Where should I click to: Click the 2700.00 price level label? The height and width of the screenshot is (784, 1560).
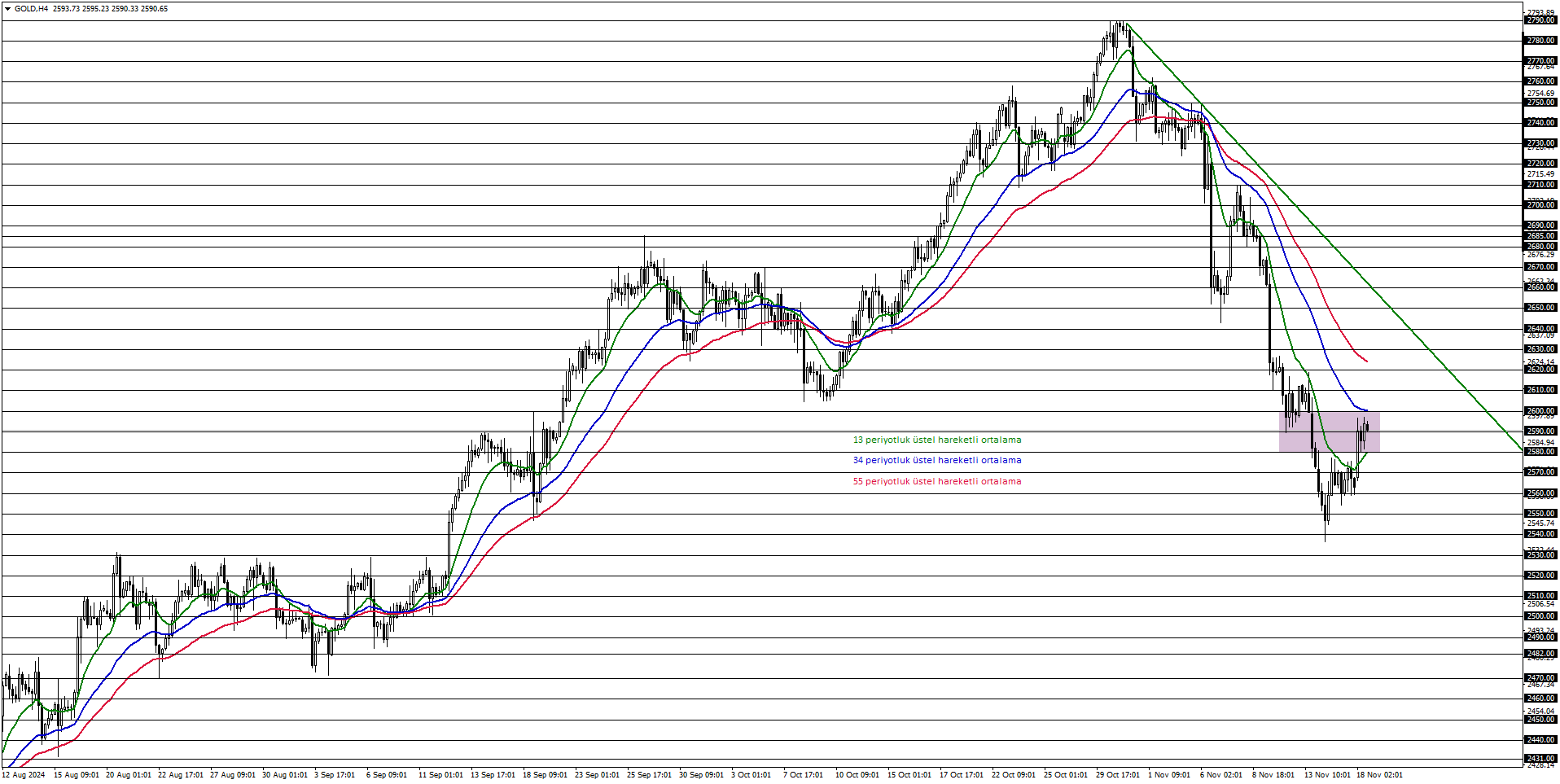(x=1540, y=205)
